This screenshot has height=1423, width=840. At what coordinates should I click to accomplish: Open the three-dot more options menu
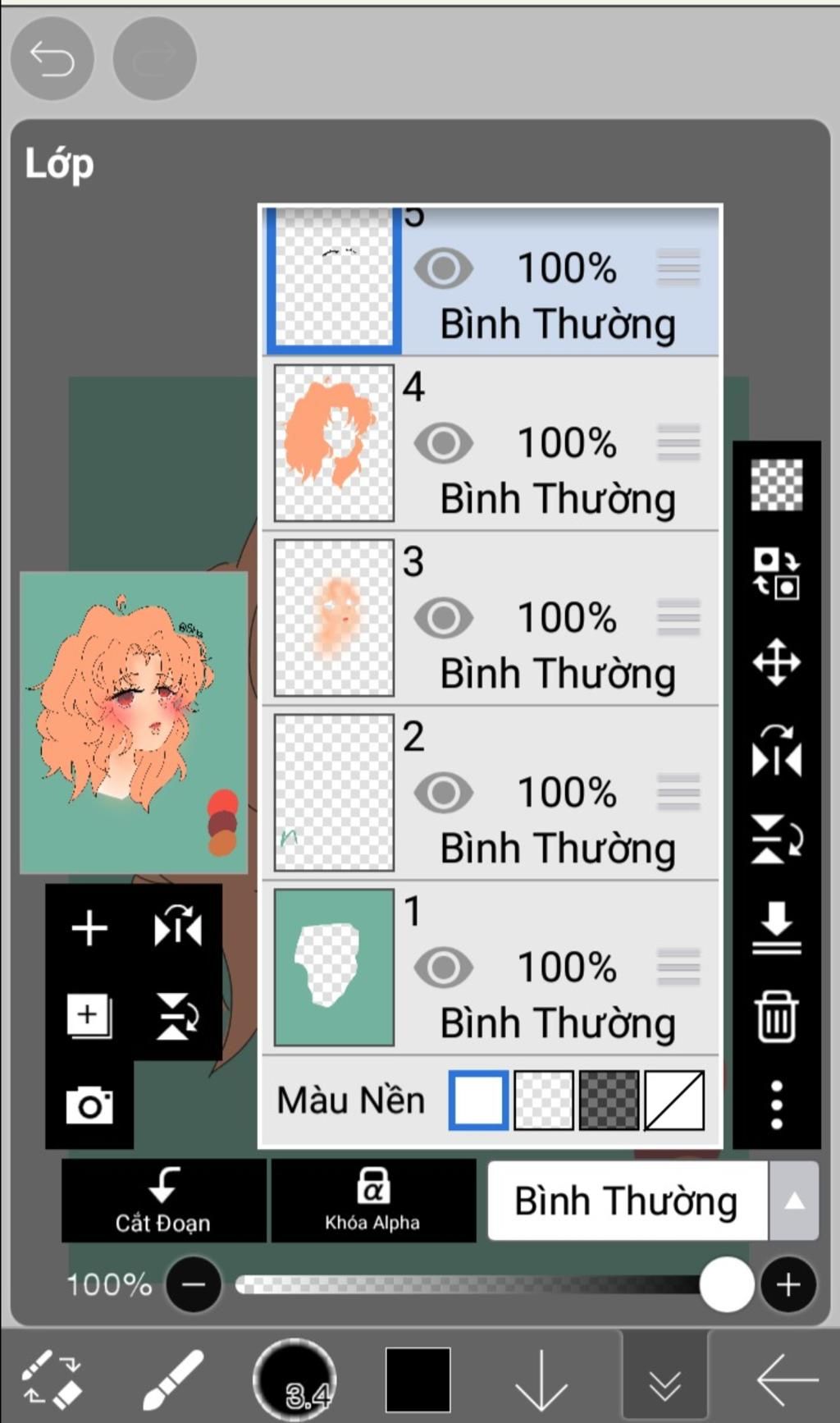pos(776,1105)
